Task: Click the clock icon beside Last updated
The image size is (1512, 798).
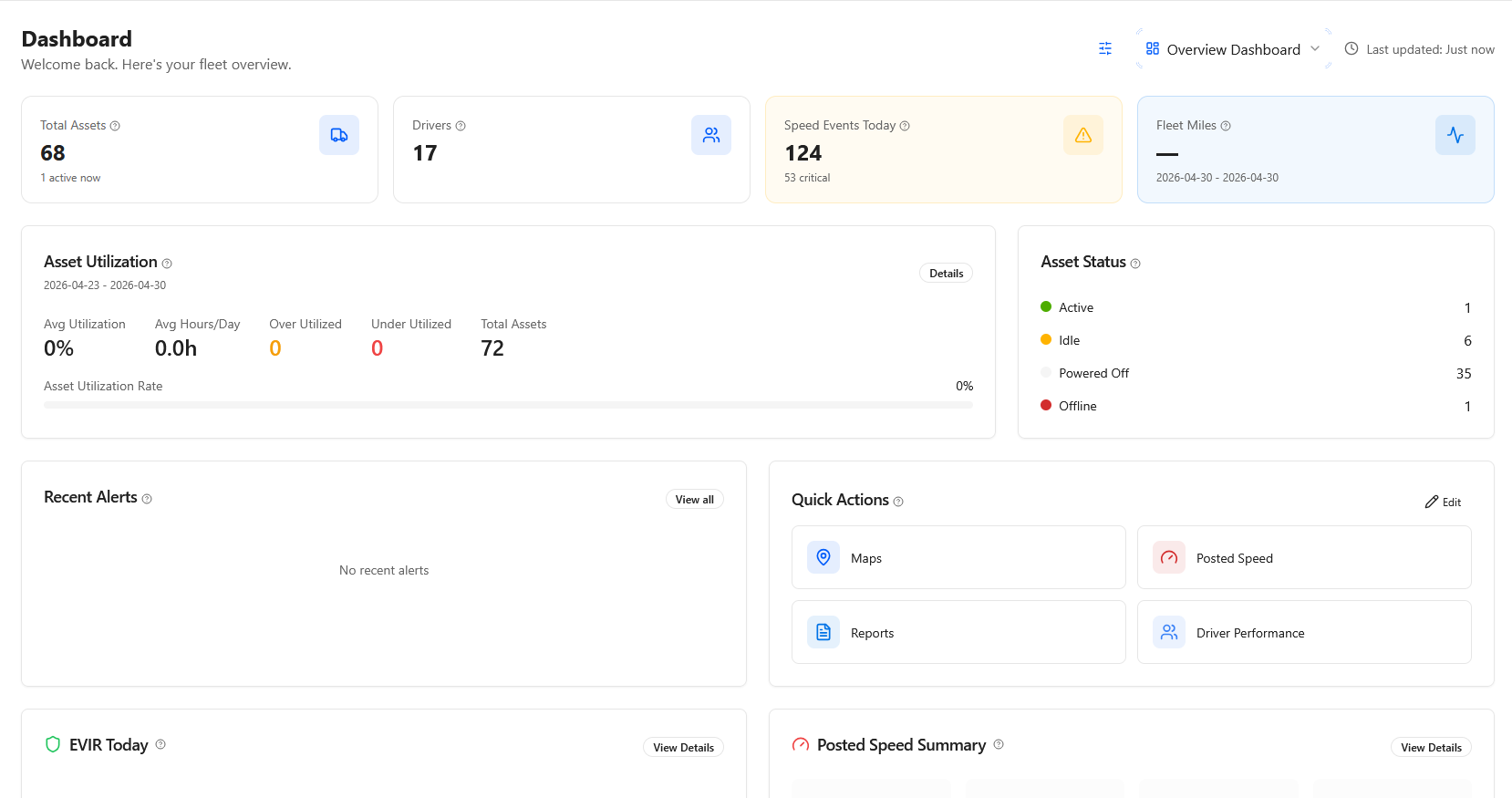Action: tap(1351, 49)
